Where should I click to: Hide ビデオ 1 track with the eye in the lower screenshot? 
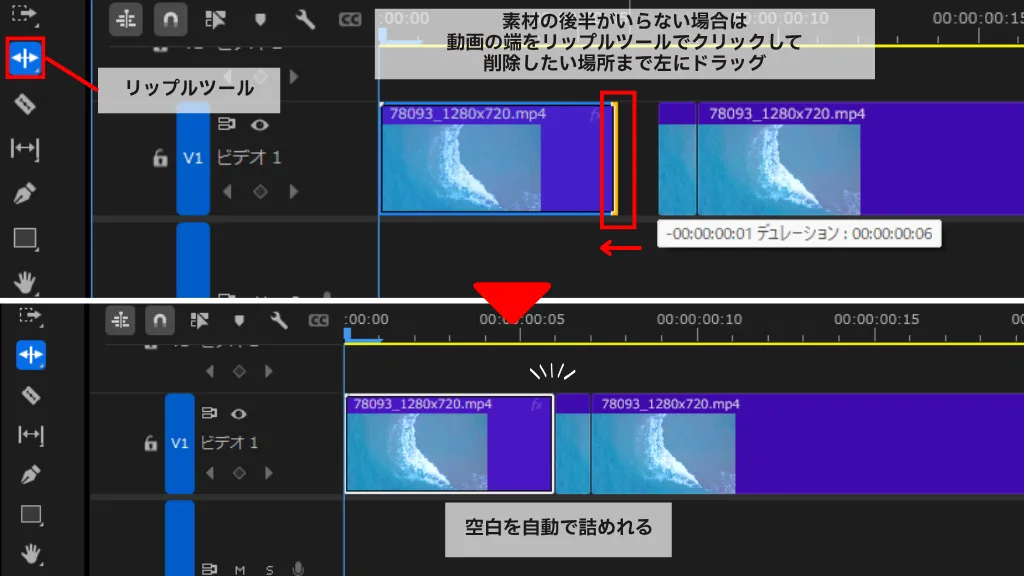click(x=239, y=413)
